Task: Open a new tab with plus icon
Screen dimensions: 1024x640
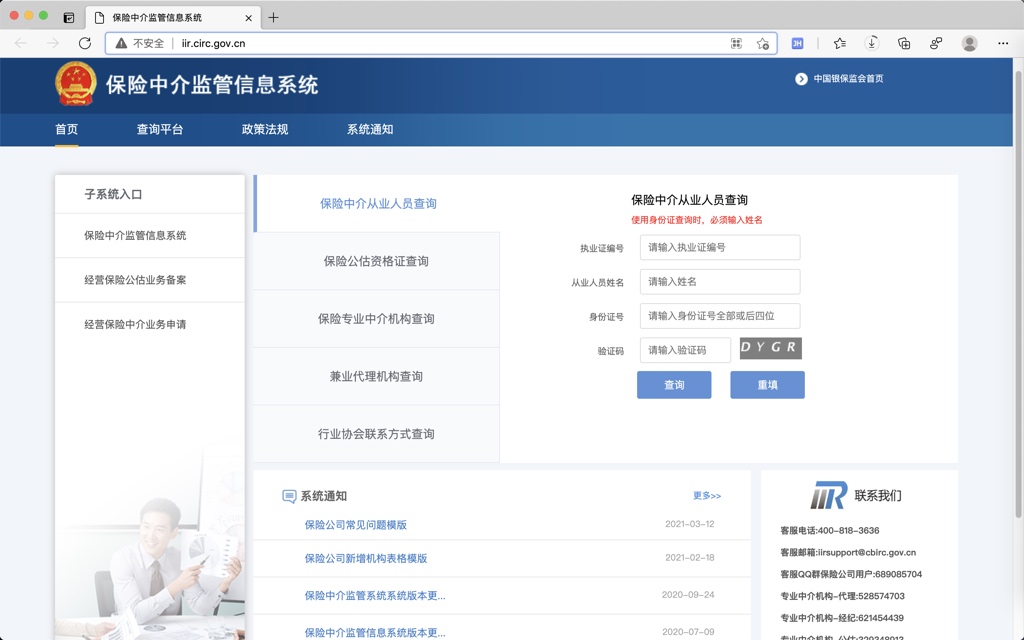Action: click(274, 18)
